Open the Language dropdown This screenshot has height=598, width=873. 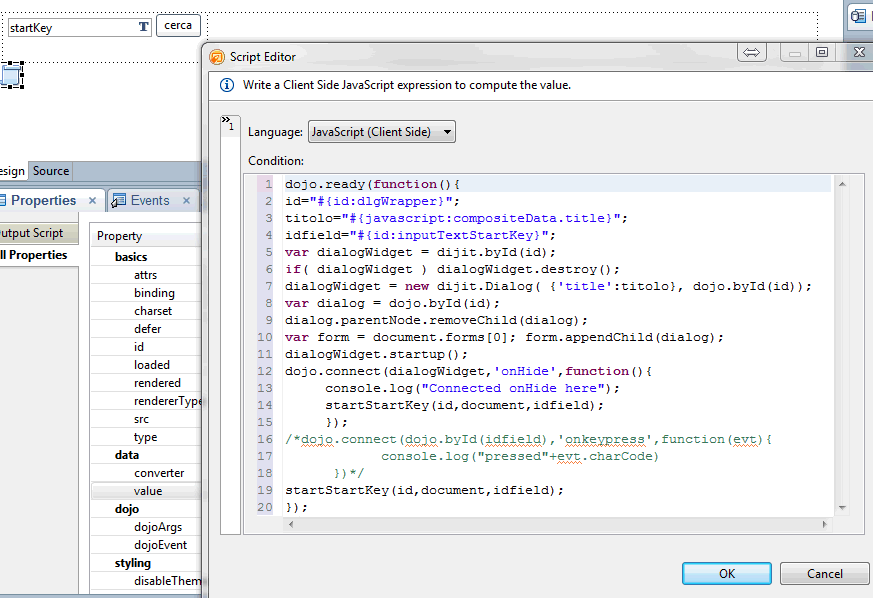pos(381,132)
